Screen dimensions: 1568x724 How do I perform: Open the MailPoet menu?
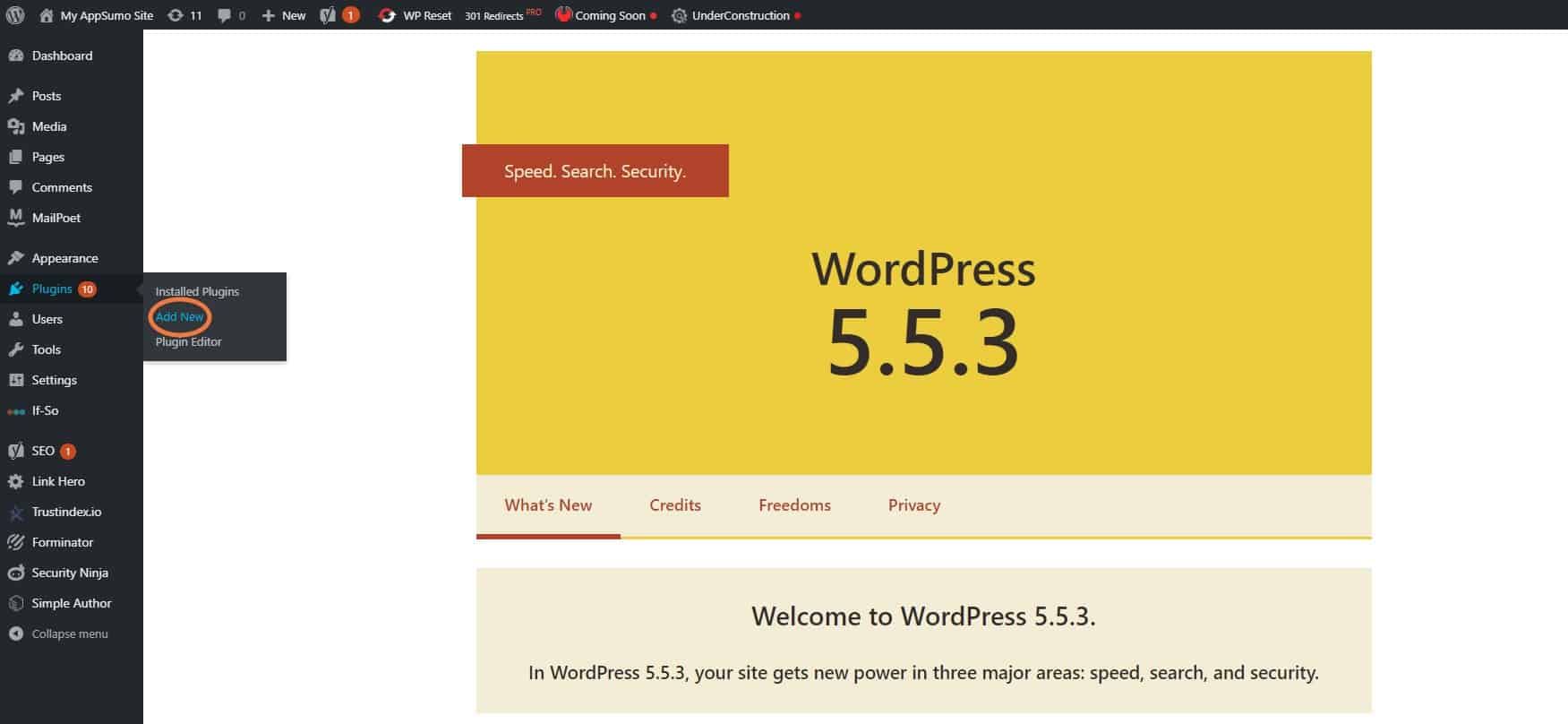coord(72,218)
